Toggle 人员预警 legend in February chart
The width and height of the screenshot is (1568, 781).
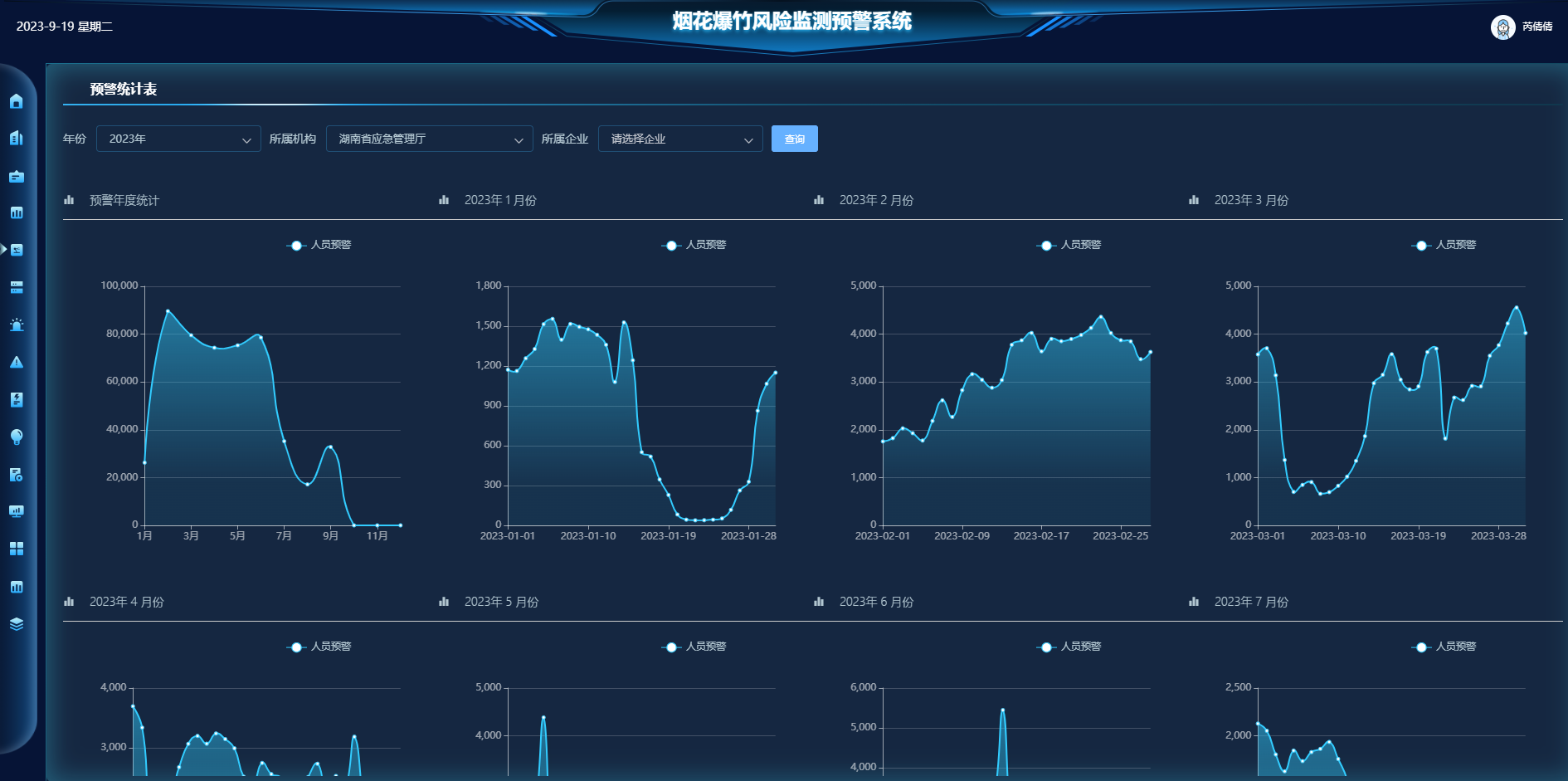[x=1069, y=245]
